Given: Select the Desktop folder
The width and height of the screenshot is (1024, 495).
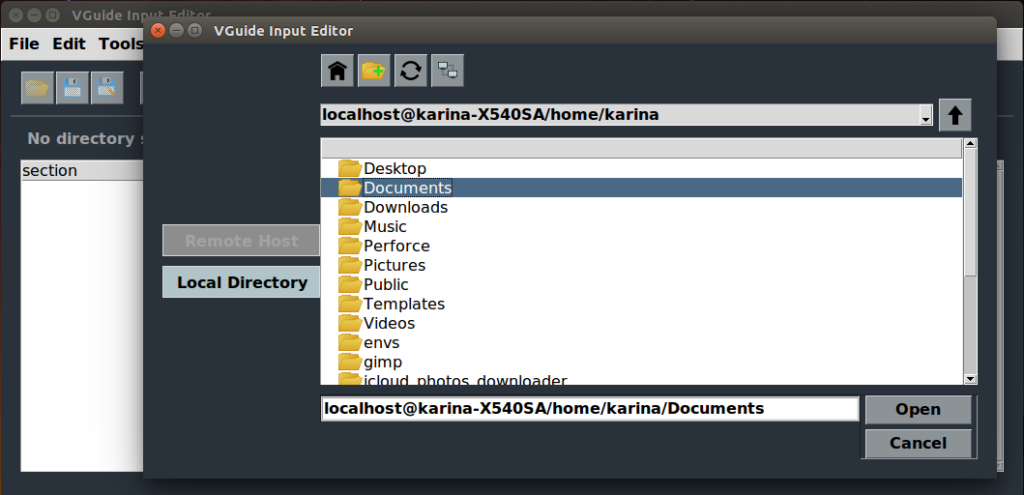Looking at the screenshot, I should point(641,168).
